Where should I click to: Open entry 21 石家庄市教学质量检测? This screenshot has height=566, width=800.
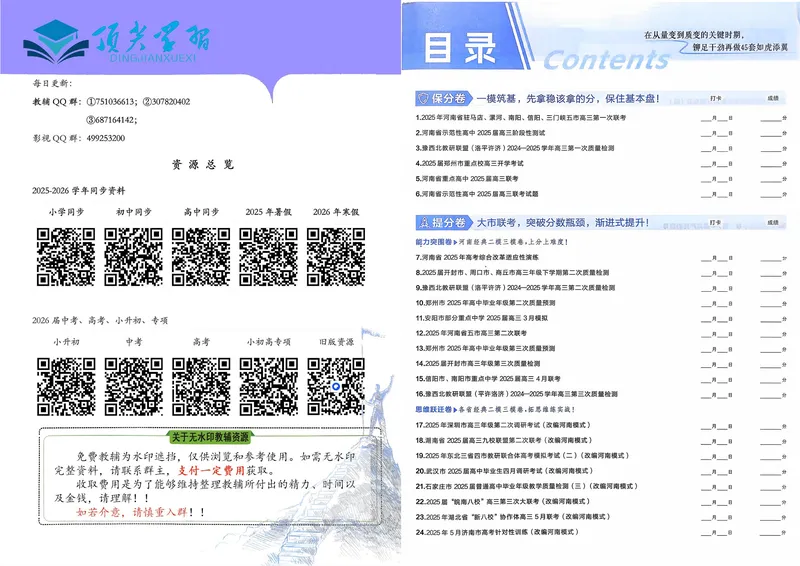click(527, 486)
